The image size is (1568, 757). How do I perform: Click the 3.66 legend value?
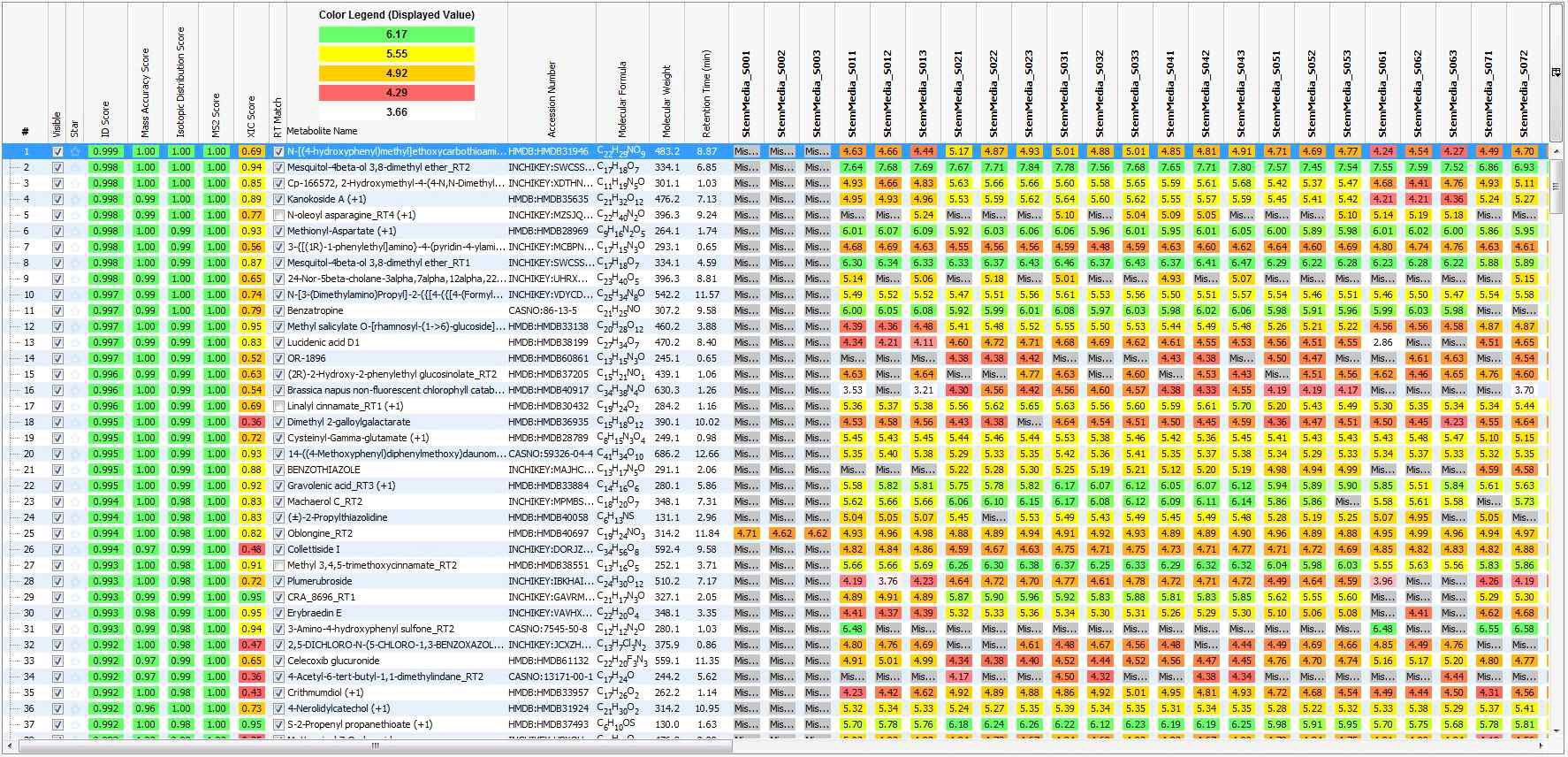(397, 112)
